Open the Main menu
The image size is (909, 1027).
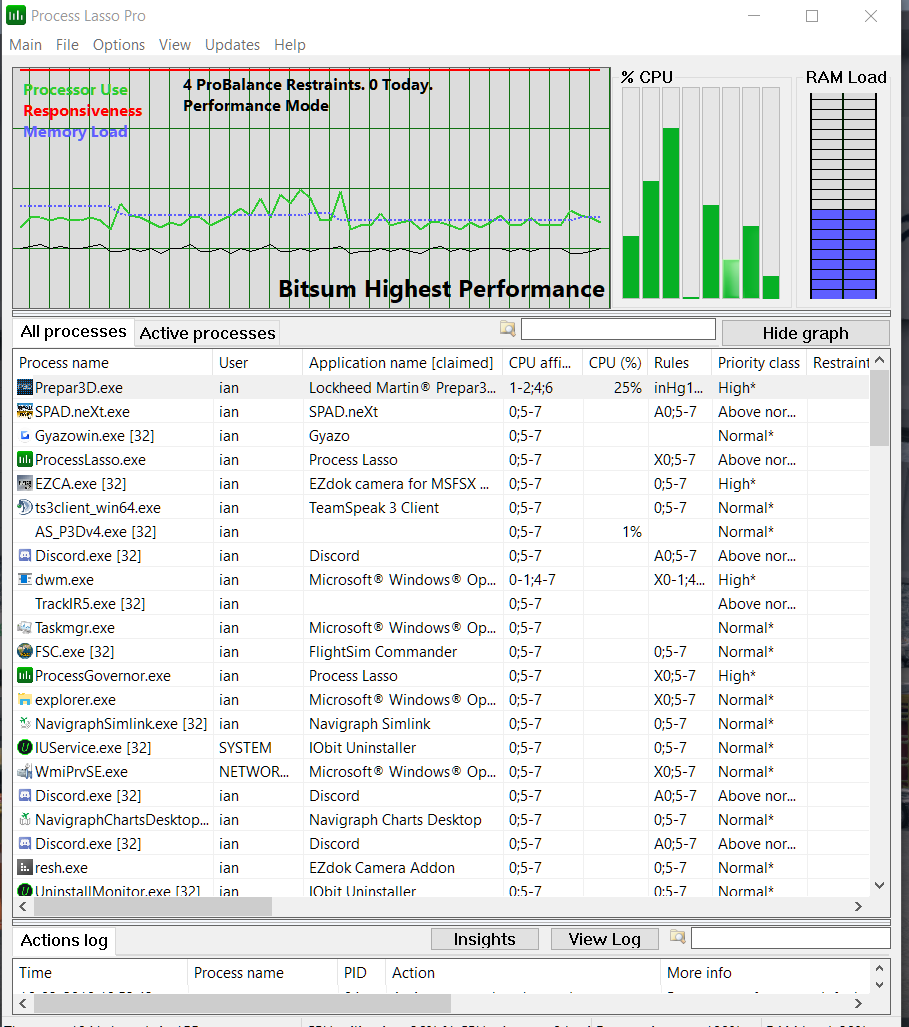pos(26,45)
